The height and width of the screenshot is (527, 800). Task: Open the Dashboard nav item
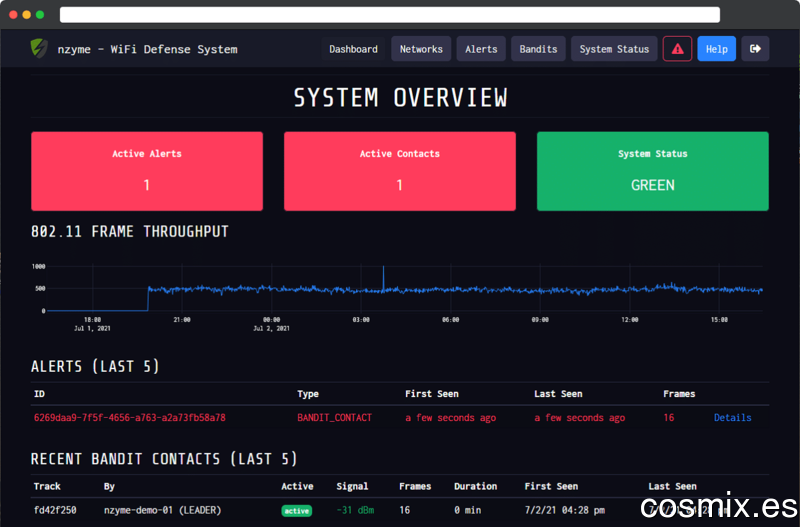click(x=353, y=49)
